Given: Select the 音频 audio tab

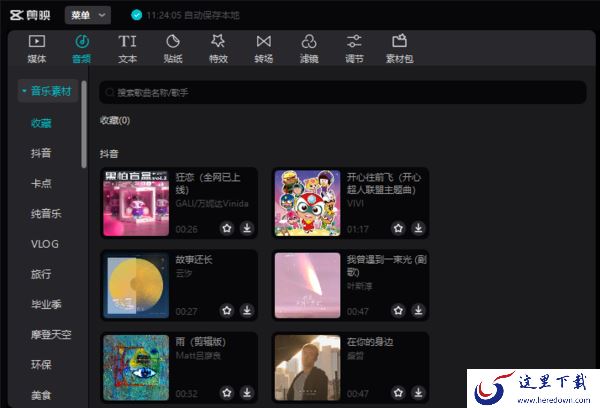Looking at the screenshot, I should (82, 49).
